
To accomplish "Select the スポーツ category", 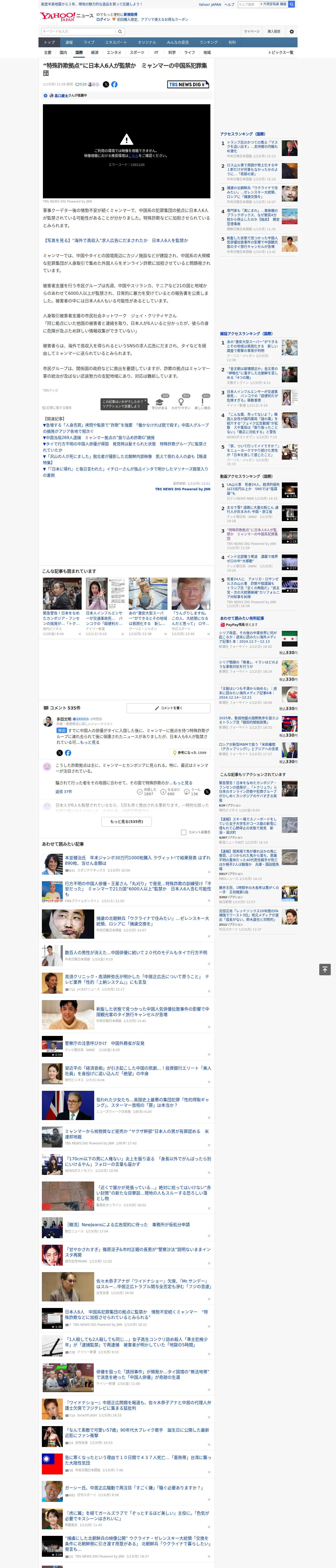I will (x=137, y=52).
